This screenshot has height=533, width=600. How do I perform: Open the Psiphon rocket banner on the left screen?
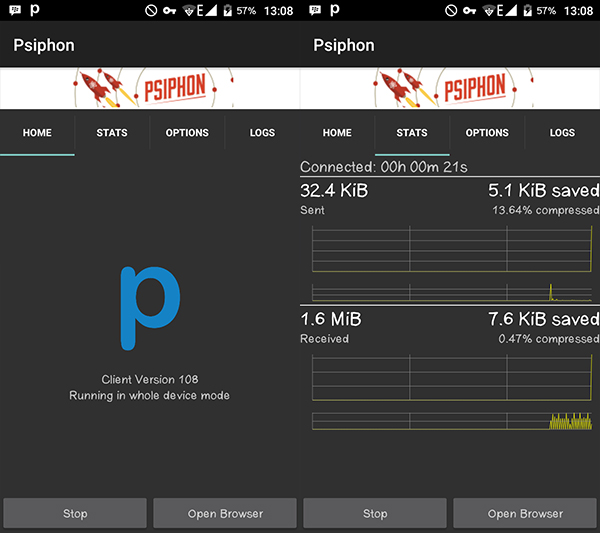coord(150,88)
